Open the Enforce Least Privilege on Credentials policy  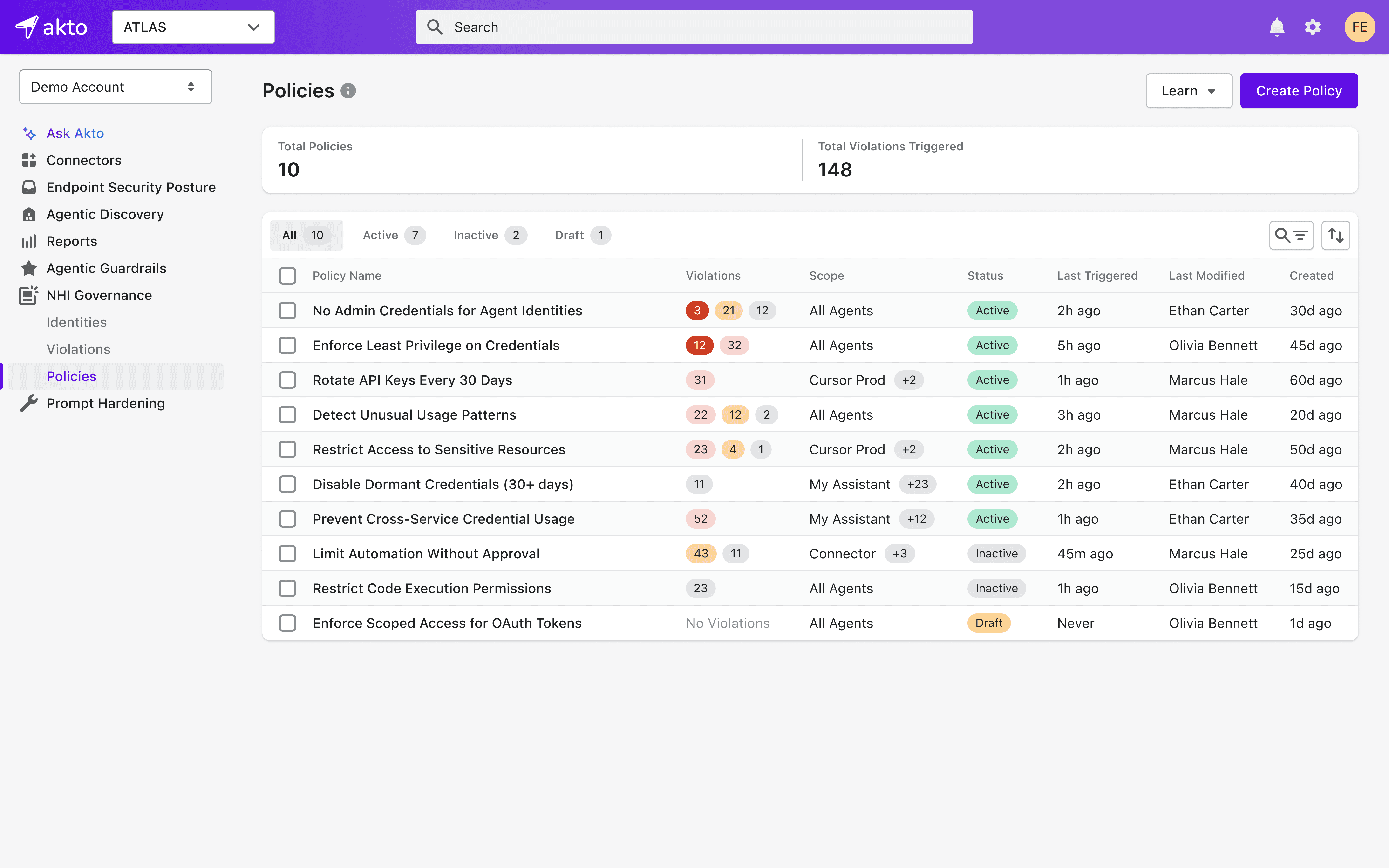[x=436, y=345]
